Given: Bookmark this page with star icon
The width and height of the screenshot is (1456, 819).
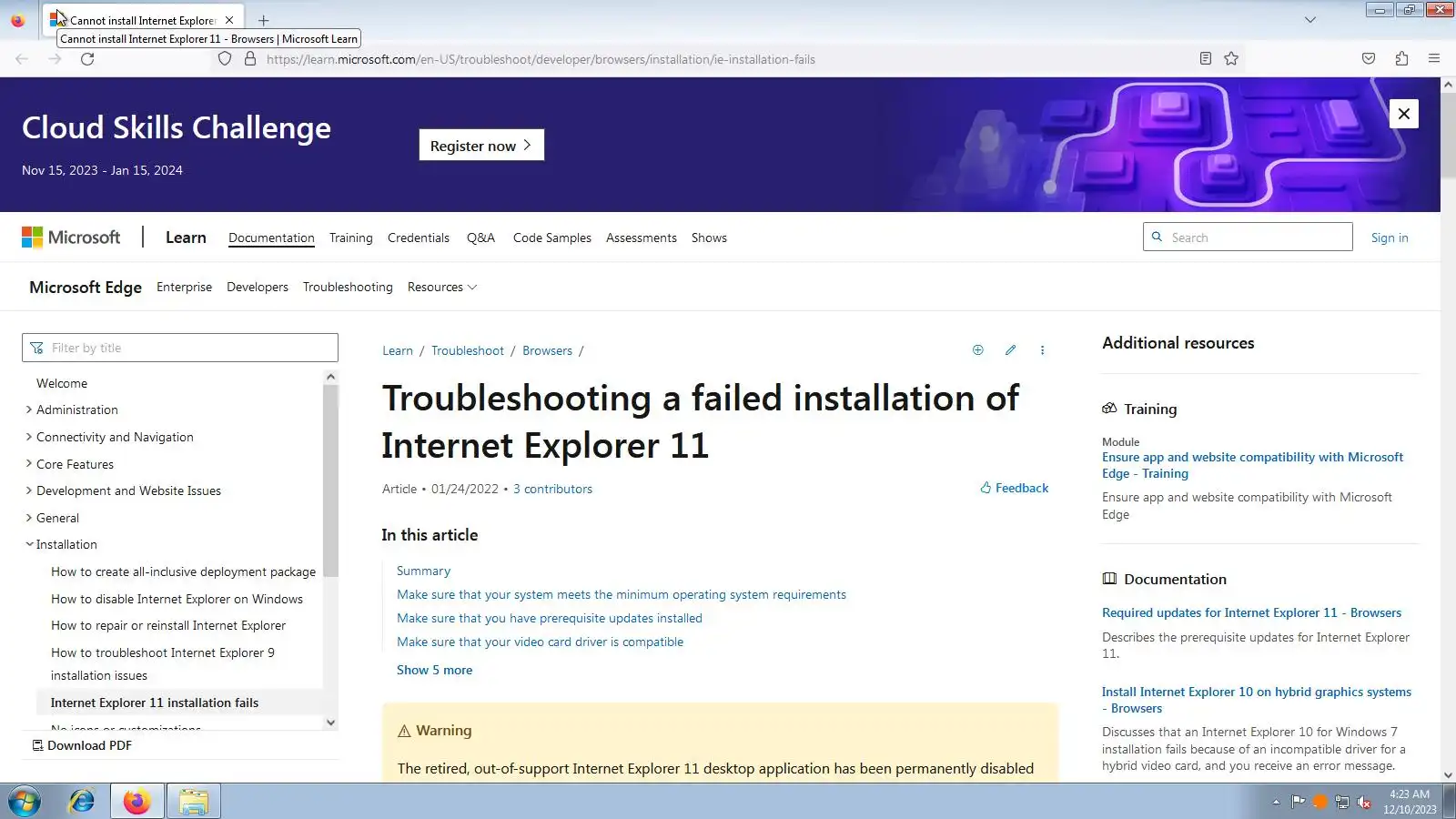Looking at the screenshot, I should [x=1231, y=59].
